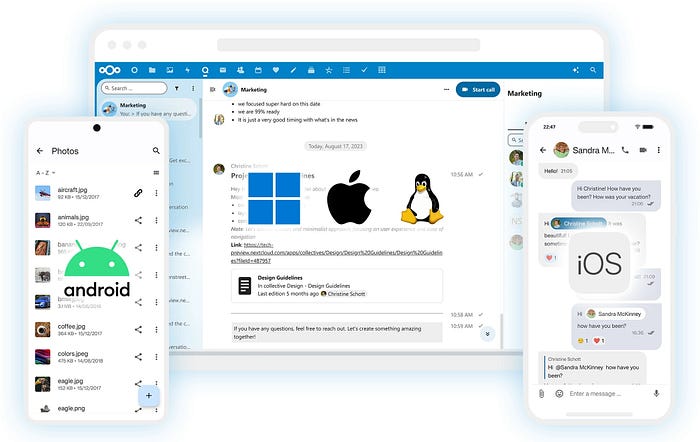Go back from the Sandra M... chat on iPhone
This screenshot has height=442, width=700.
click(x=543, y=150)
